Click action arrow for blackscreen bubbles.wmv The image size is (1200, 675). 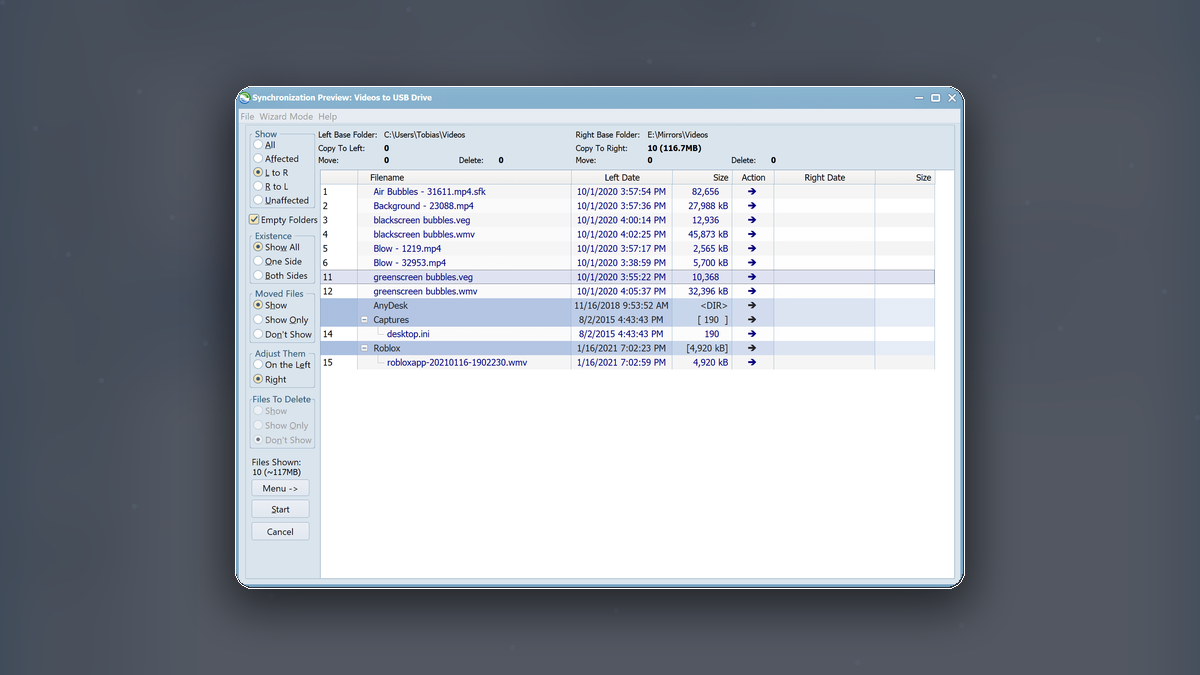[x=752, y=234]
